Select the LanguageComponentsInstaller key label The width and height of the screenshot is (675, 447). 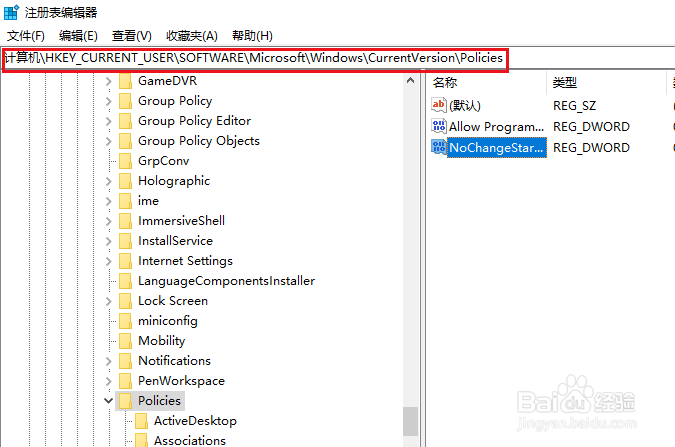226,281
